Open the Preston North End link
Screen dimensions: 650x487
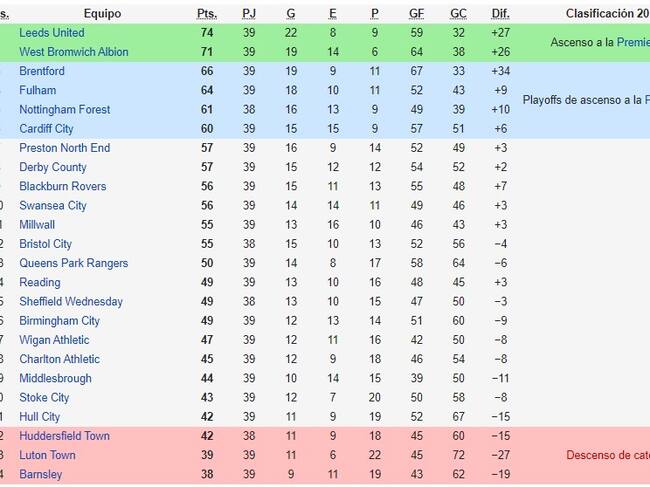click(65, 148)
